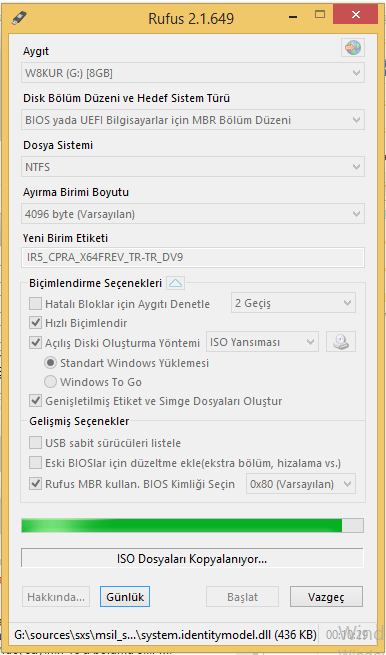The image size is (386, 655).
Task: Click the system.identitymodel.dll status bar path
Action: coord(165,635)
